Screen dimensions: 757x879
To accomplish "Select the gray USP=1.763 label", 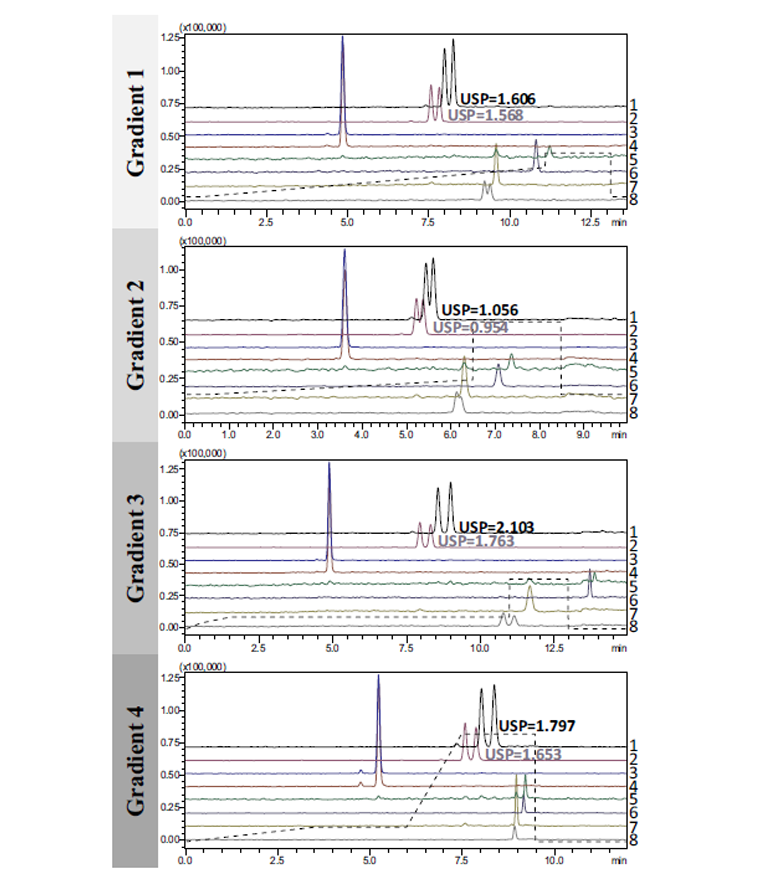I will pos(476,541).
